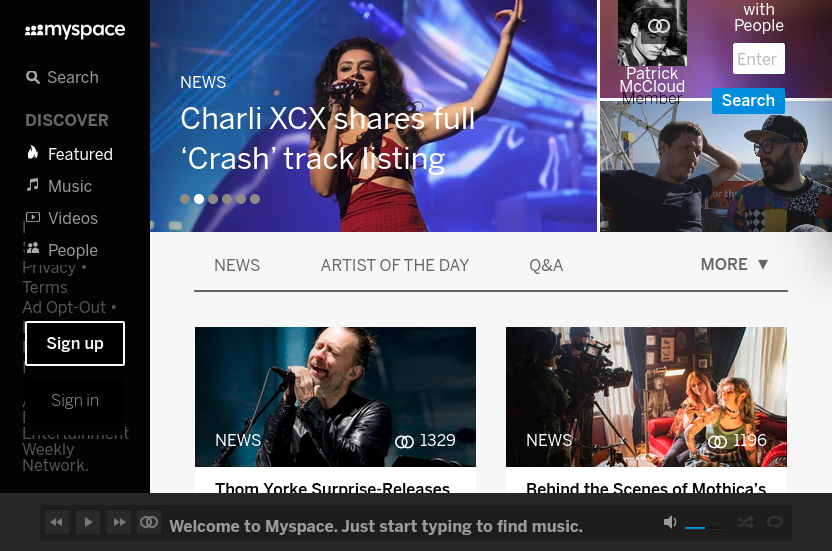832x551 pixels.
Task: Adjust the player volume slider
Action: point(705,528)
